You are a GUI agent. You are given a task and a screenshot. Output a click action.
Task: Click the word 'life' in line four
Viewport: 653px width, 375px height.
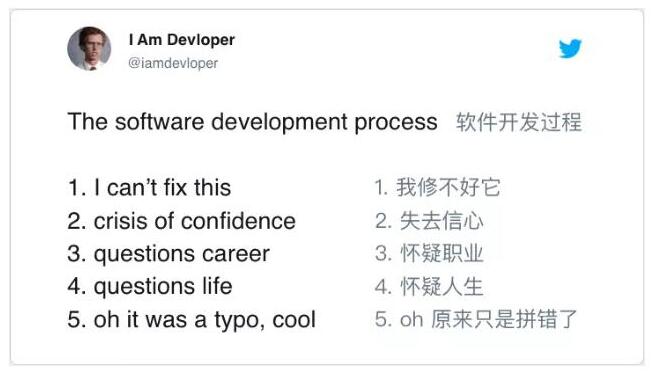click(x=217, y=286)
